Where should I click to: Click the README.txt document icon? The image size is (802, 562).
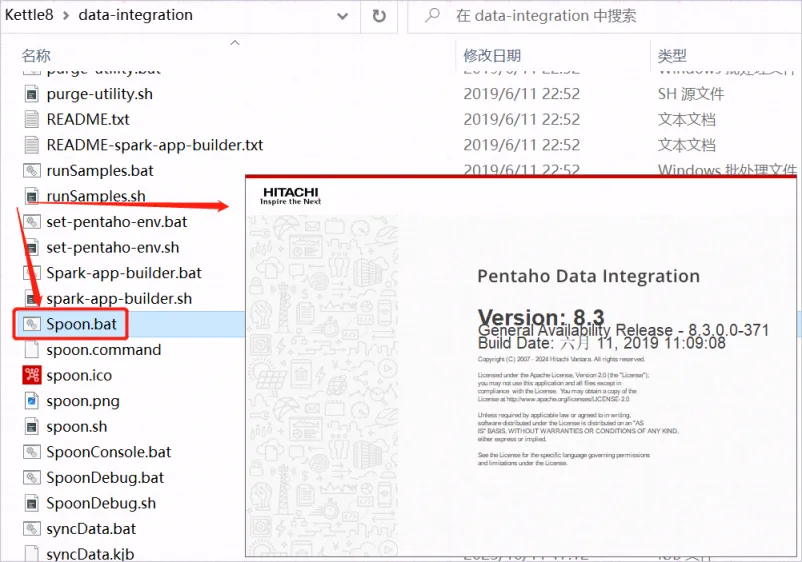coord(32,120)
